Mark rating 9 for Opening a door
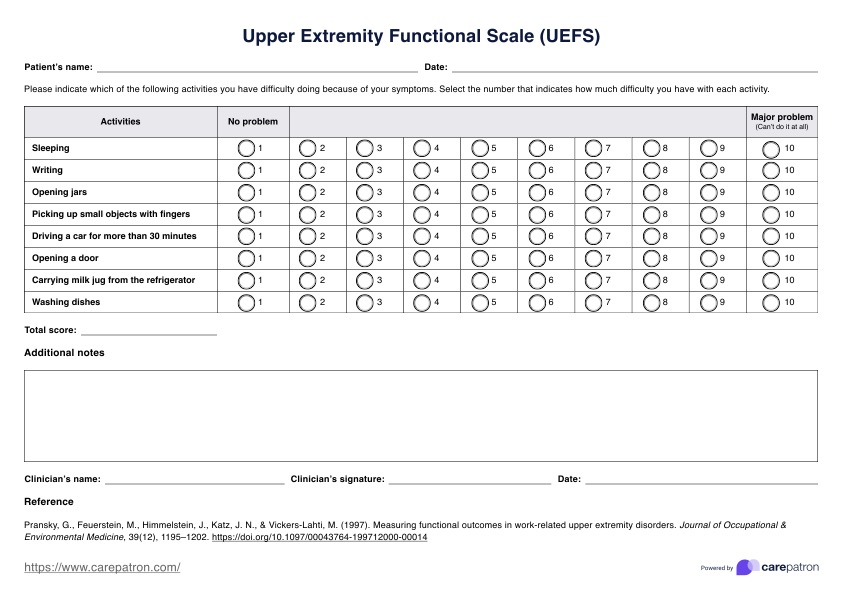Image resolution: width=842 pixels, height=595 pixels. 709,258
